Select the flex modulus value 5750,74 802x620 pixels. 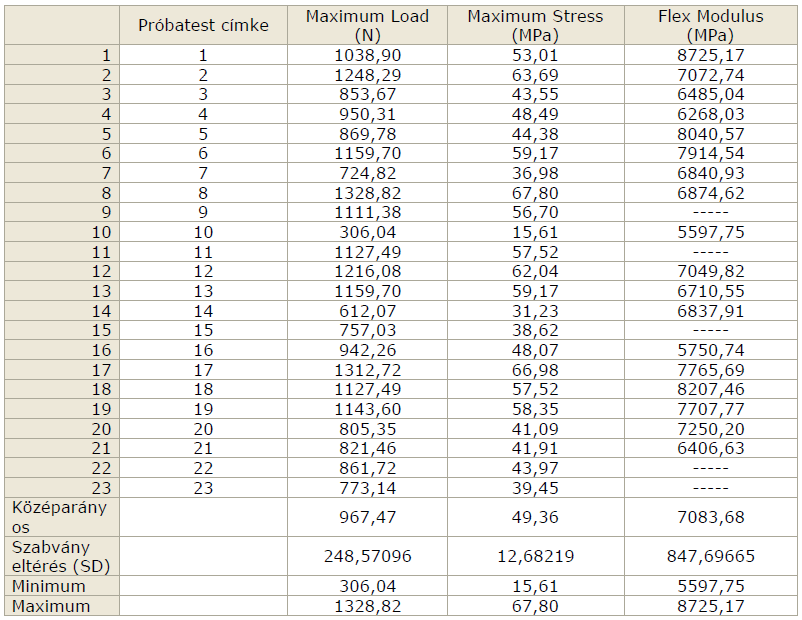click(710, 350)
